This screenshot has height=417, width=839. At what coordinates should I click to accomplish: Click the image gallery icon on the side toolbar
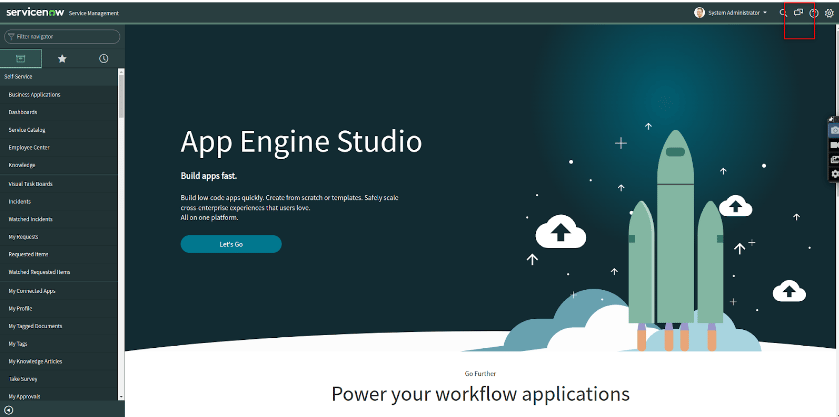click(834, 160)
